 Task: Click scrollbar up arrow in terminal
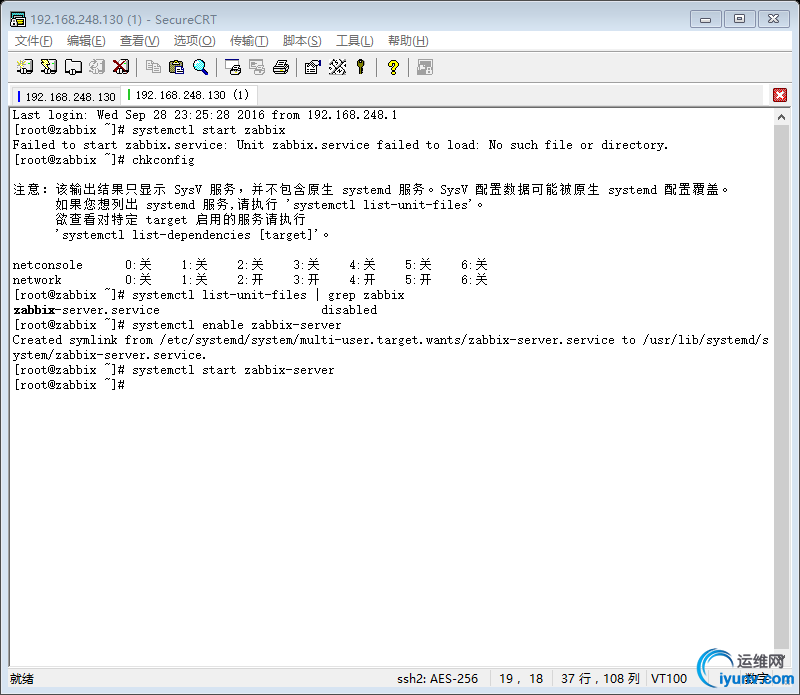pos(781,117)
